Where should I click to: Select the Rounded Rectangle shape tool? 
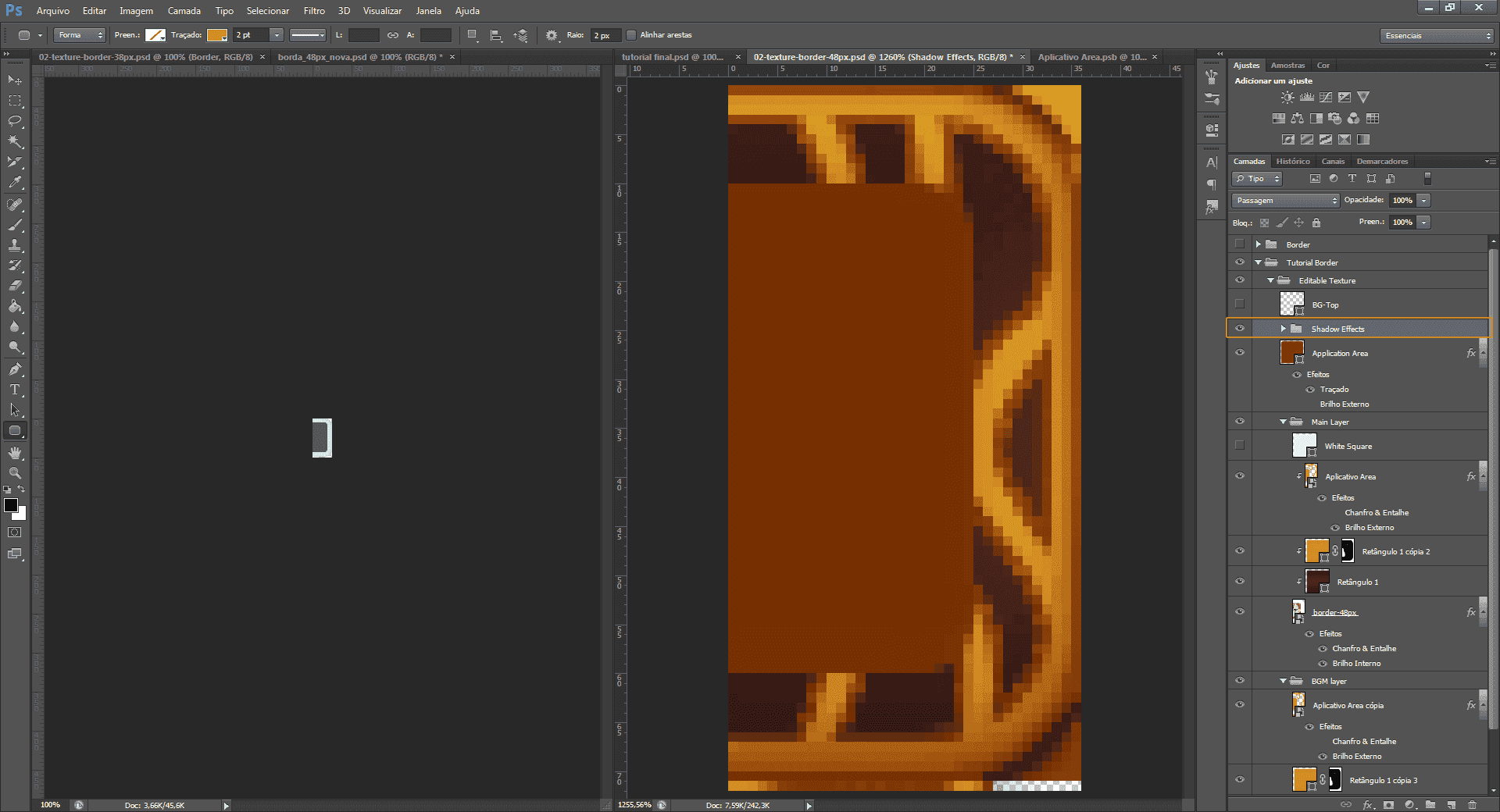15,430
